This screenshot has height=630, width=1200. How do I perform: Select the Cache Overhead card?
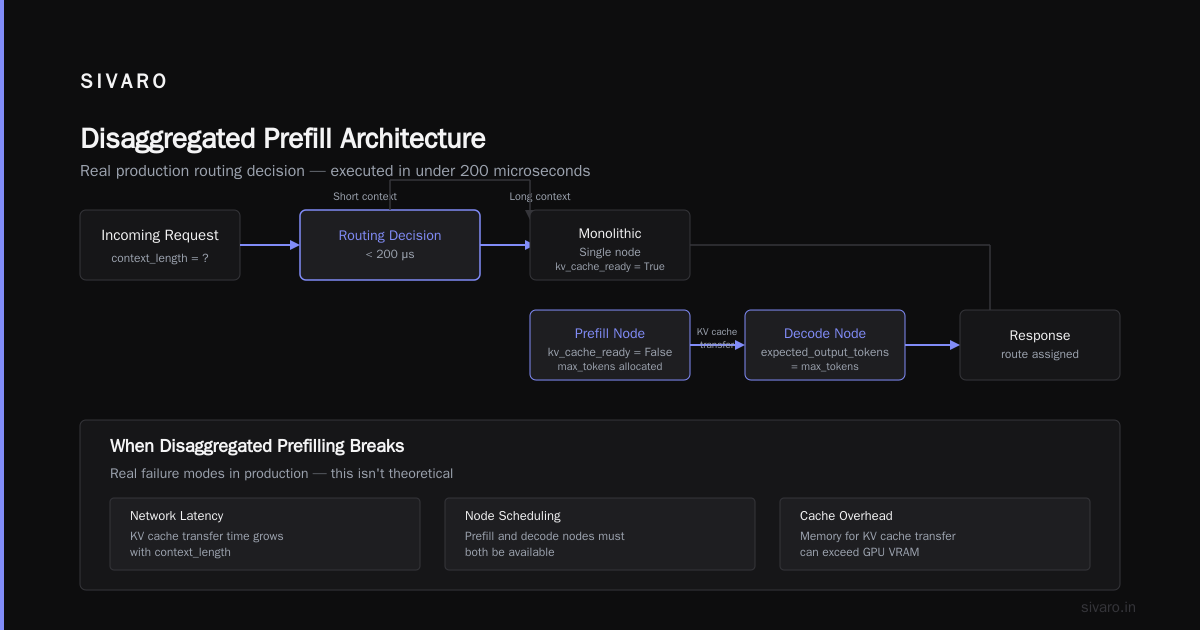point(935,534)
